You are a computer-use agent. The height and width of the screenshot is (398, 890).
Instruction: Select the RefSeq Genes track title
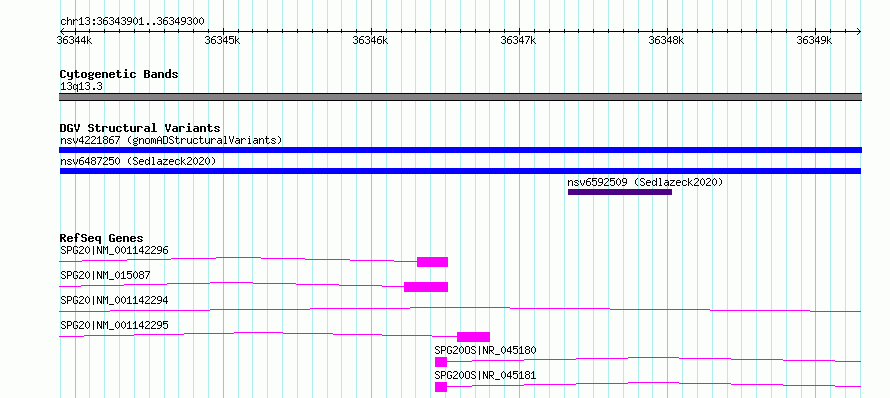click(102, 238)
